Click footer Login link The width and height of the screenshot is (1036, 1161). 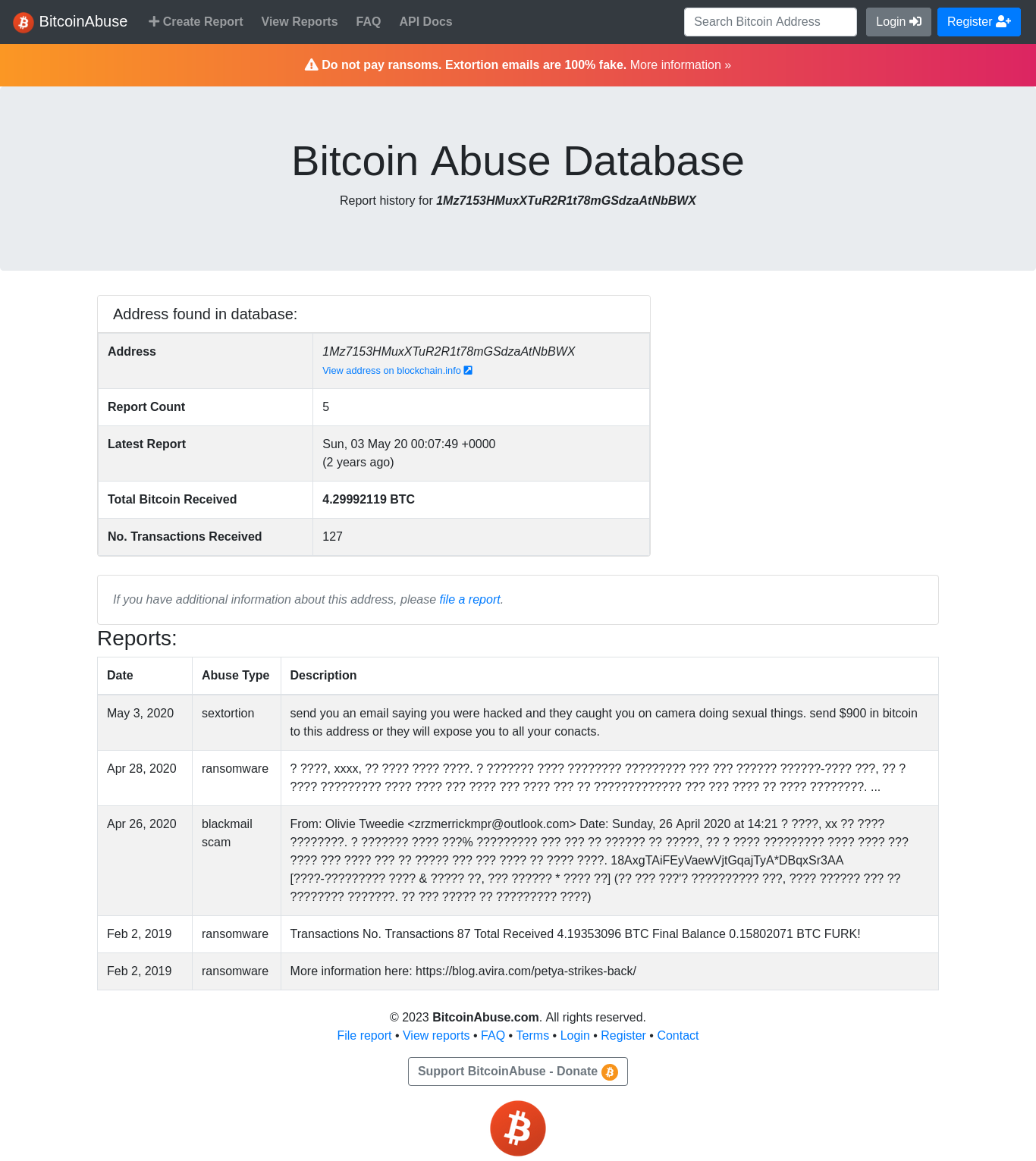click(x=575, y=1036)
